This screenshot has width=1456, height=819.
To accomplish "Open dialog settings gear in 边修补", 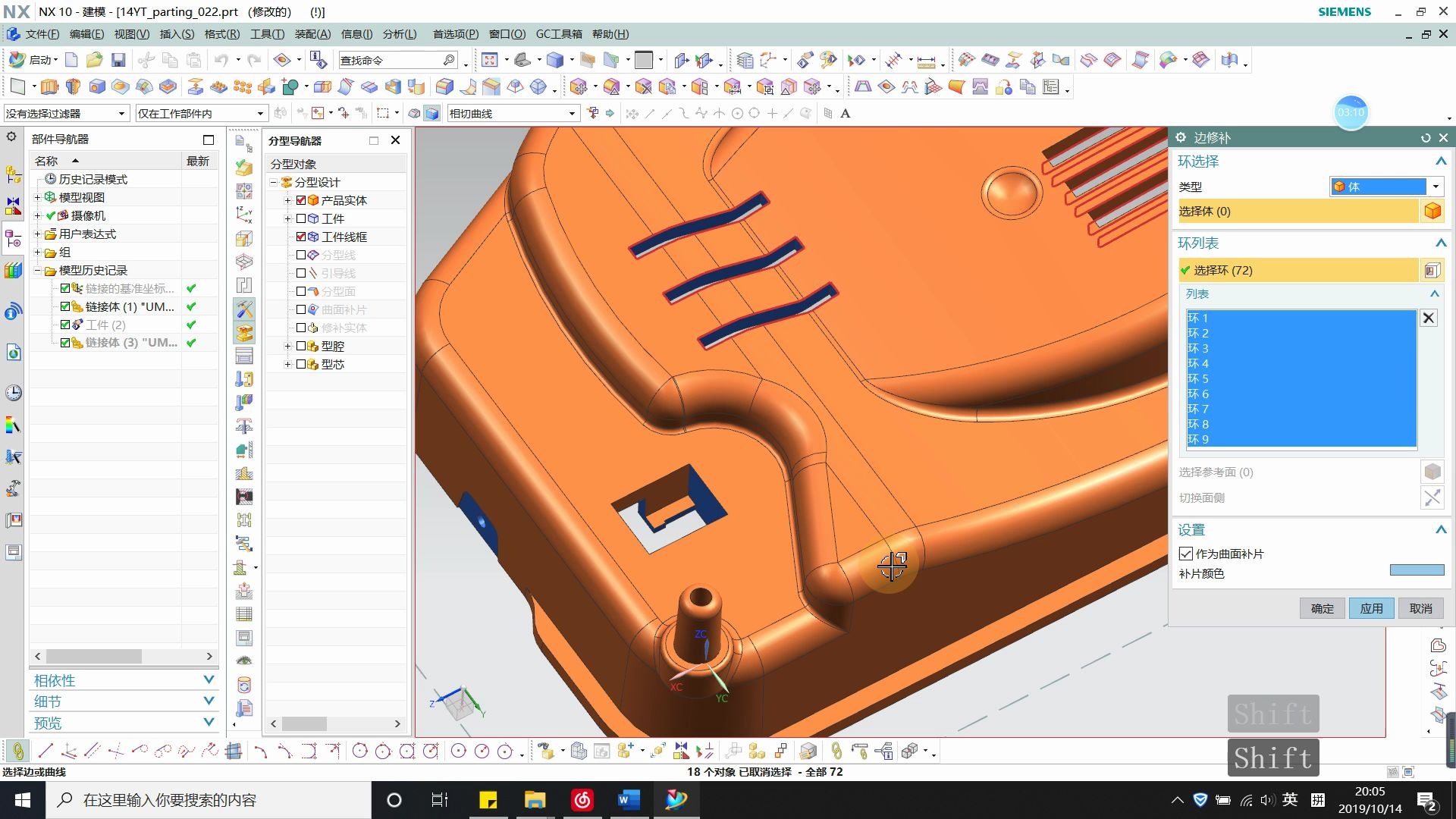I will [x=1181, y=137].
